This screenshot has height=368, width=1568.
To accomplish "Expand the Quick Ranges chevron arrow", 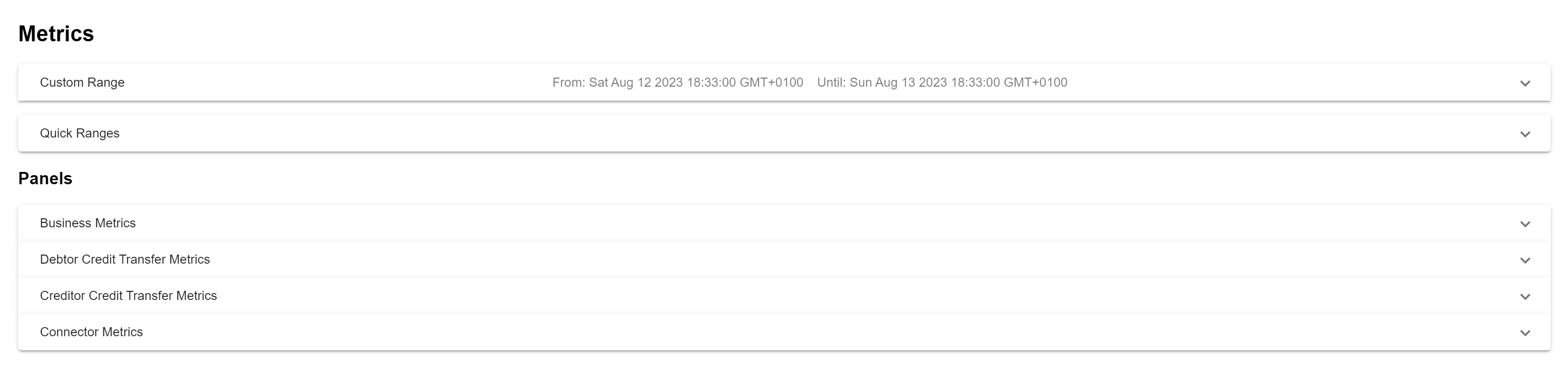I will coord(1525,134).
